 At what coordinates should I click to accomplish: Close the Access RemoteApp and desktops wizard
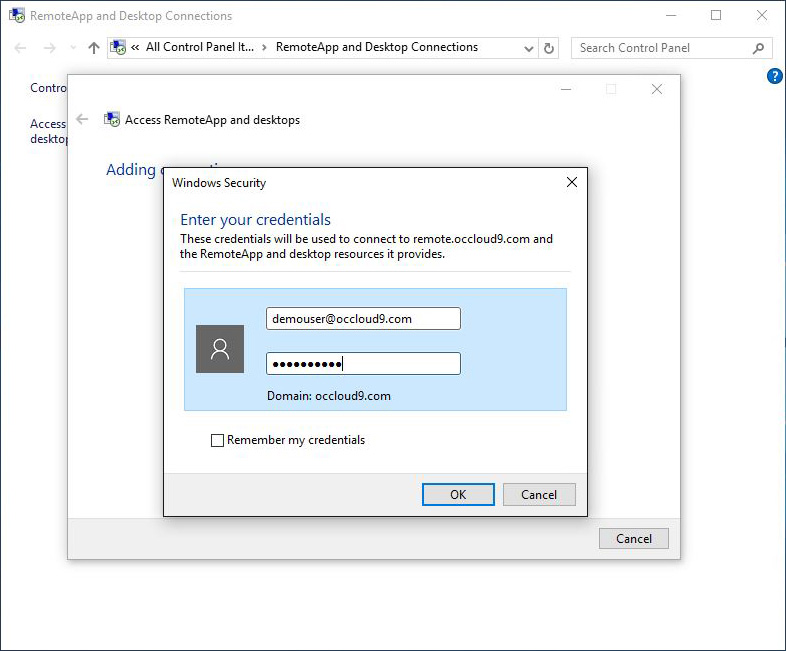(x=657, y=89)
